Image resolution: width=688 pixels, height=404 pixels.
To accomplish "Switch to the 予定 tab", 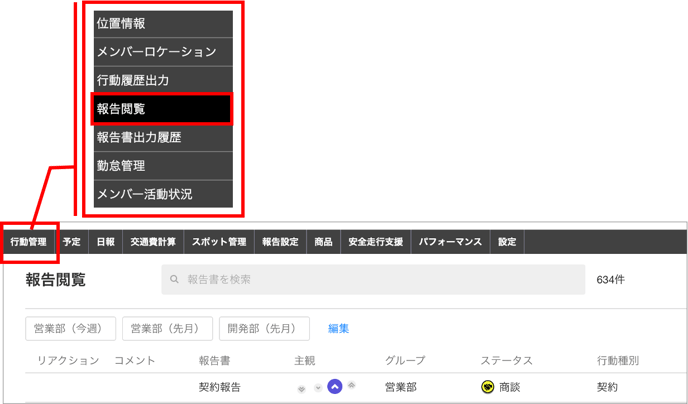I will [x=72, y=242].
